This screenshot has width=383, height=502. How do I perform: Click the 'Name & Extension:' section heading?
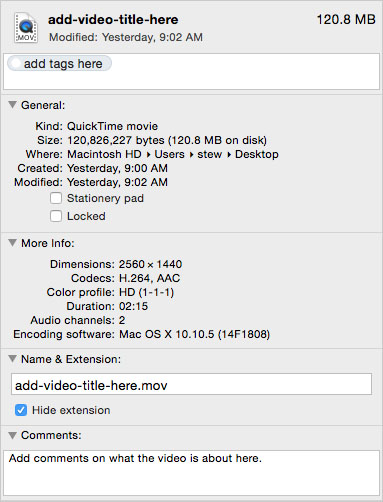[x=71, y=359]
